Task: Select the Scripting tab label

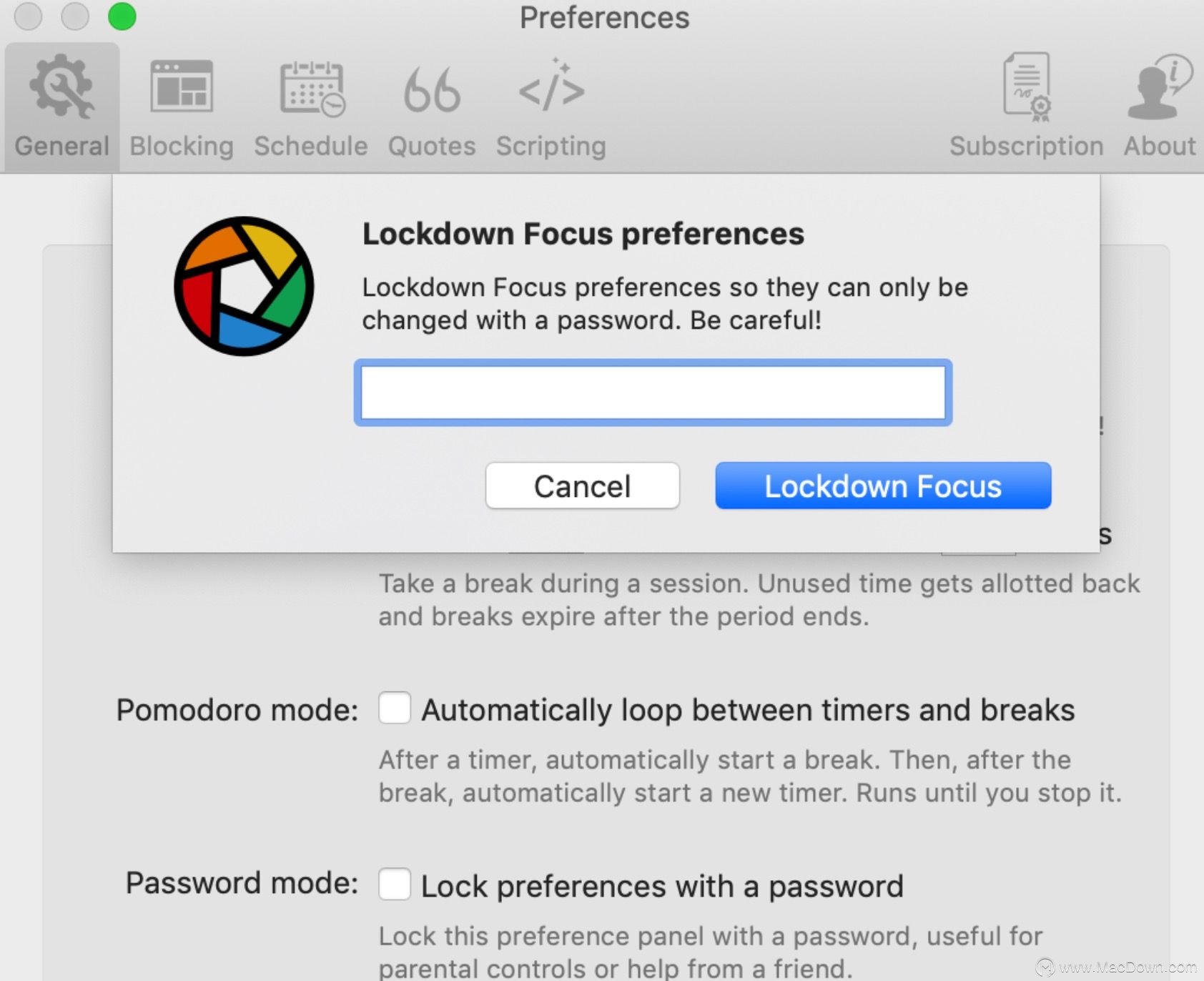Action: pos(551,146)
